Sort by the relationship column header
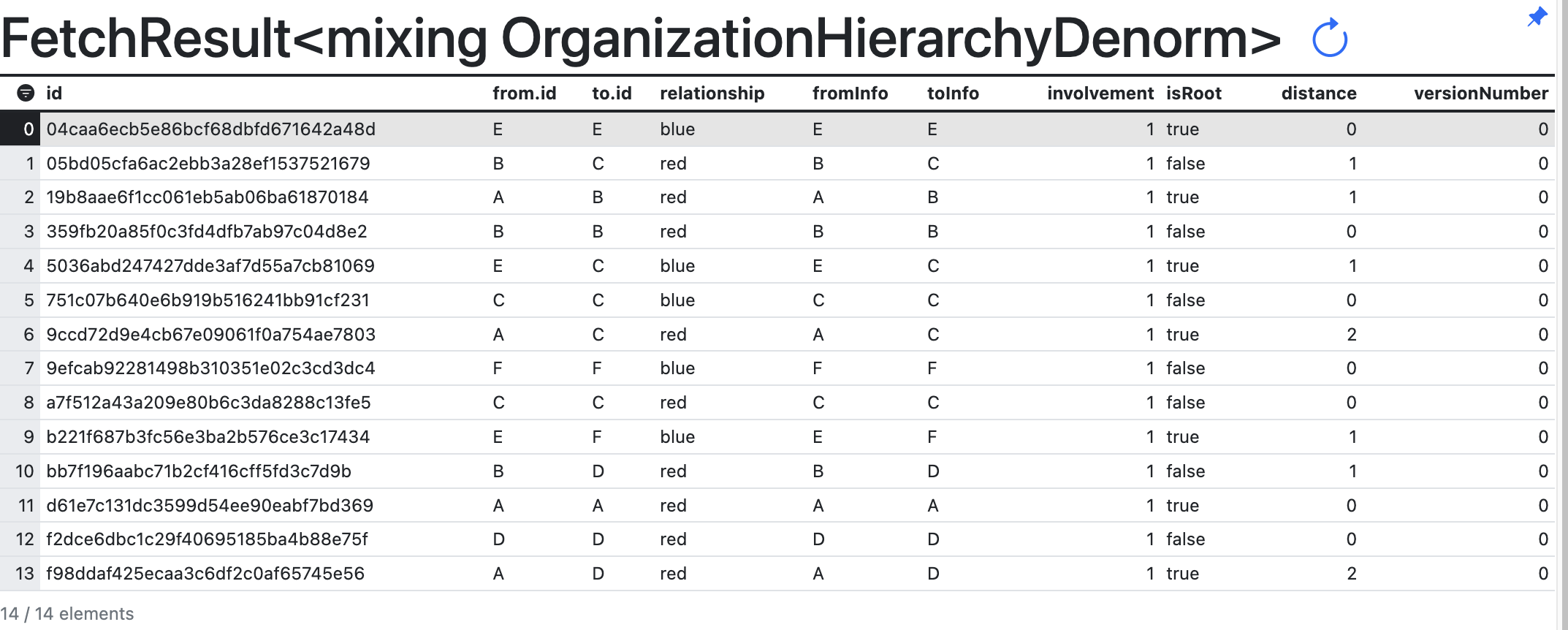The image size is (1568, 630). 712,94
